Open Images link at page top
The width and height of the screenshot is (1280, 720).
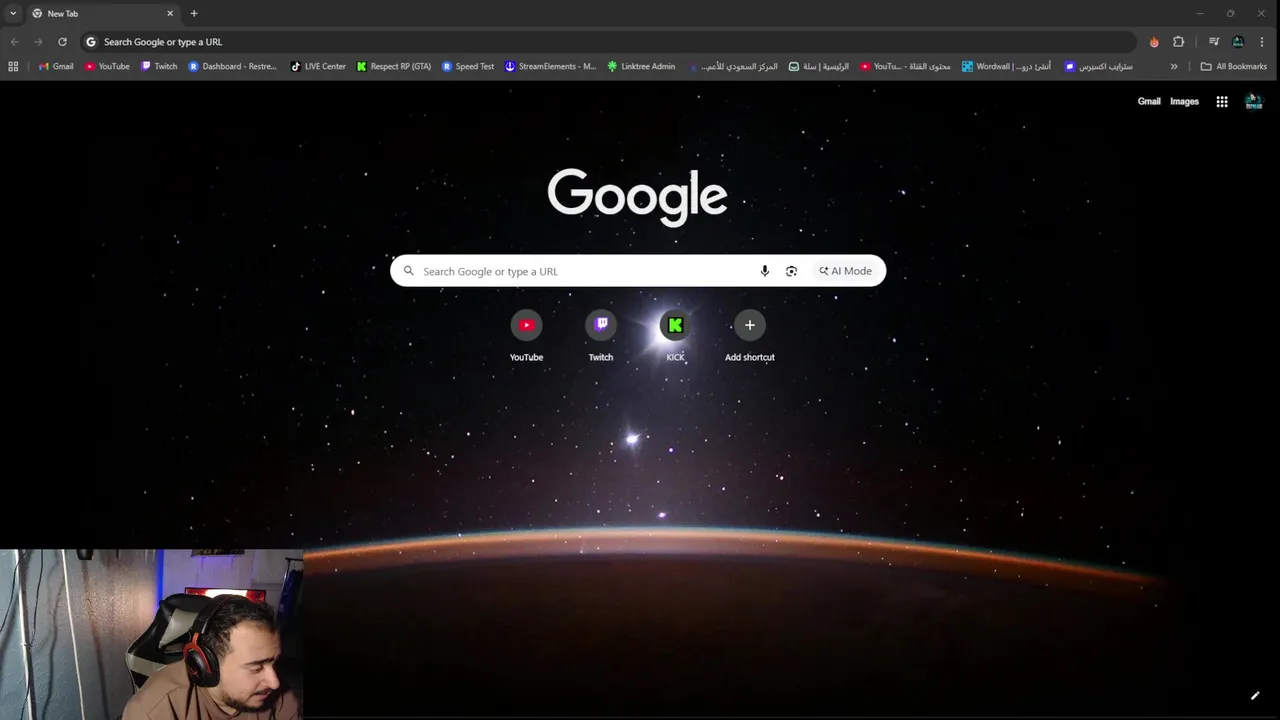pos(1184,101)
